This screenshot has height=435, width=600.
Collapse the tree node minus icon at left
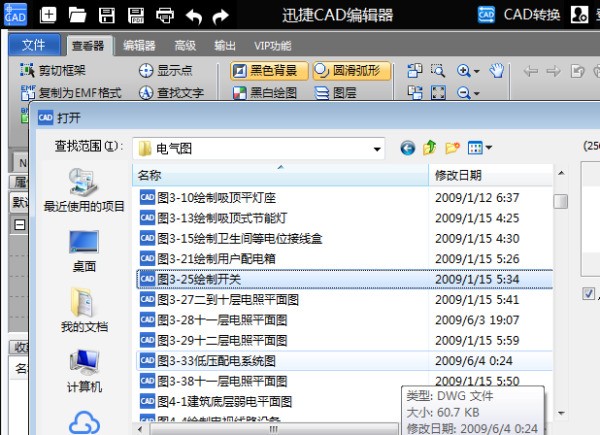[20, 225]
